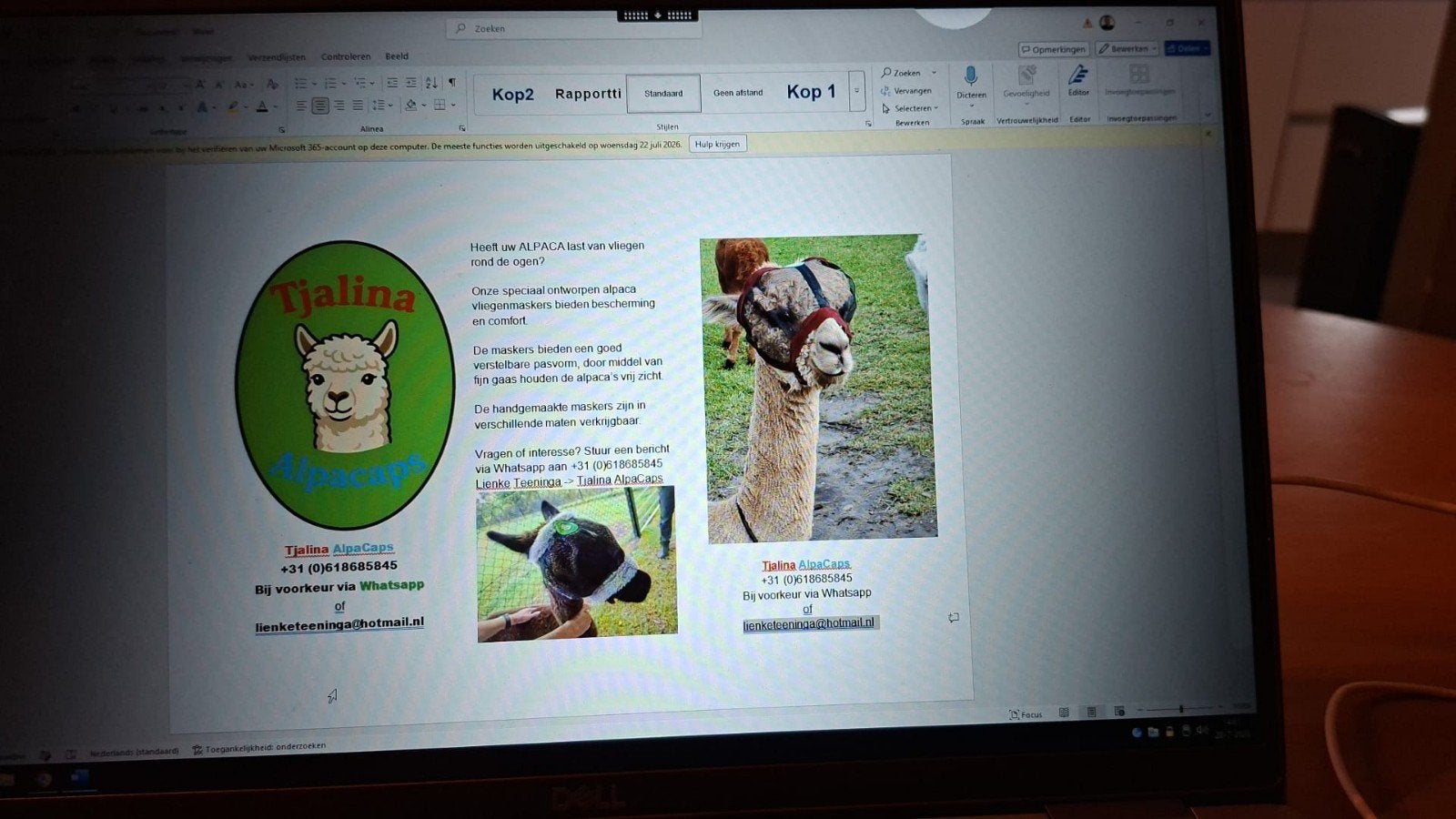The image size is (1456, 819).
Task: Apply paragraph shading fill
Action: click(409, 106)
